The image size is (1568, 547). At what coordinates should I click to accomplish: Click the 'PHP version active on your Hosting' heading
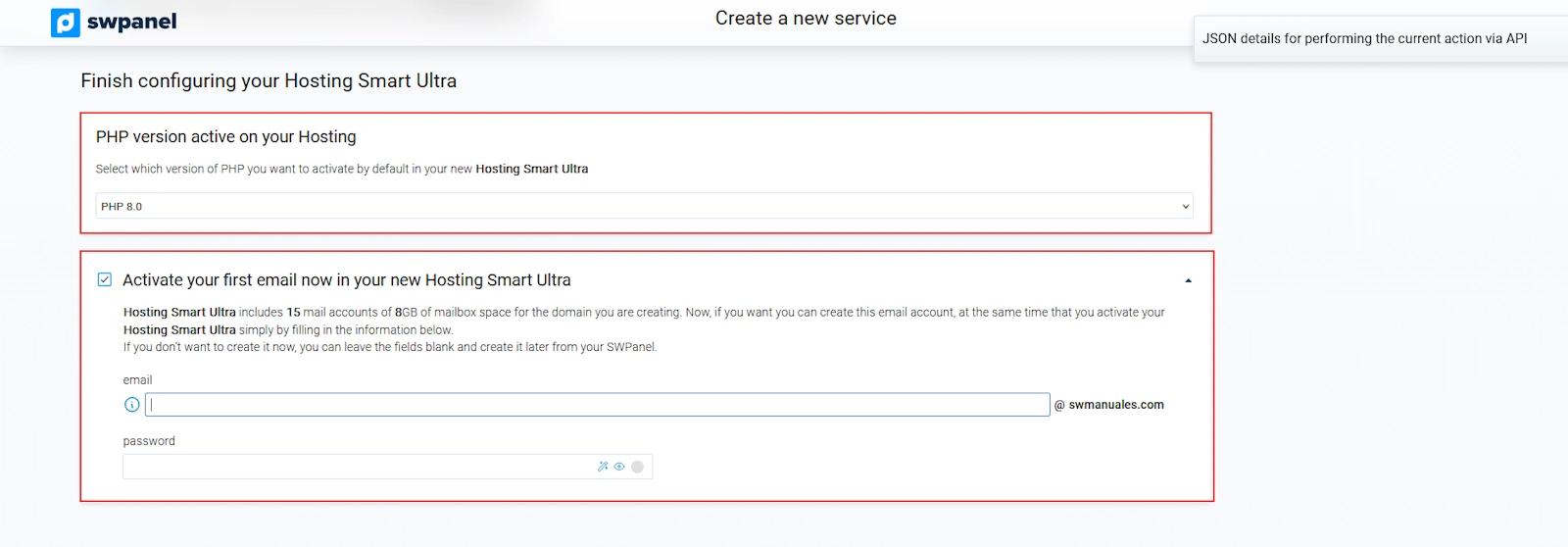(x=225, y=137)
